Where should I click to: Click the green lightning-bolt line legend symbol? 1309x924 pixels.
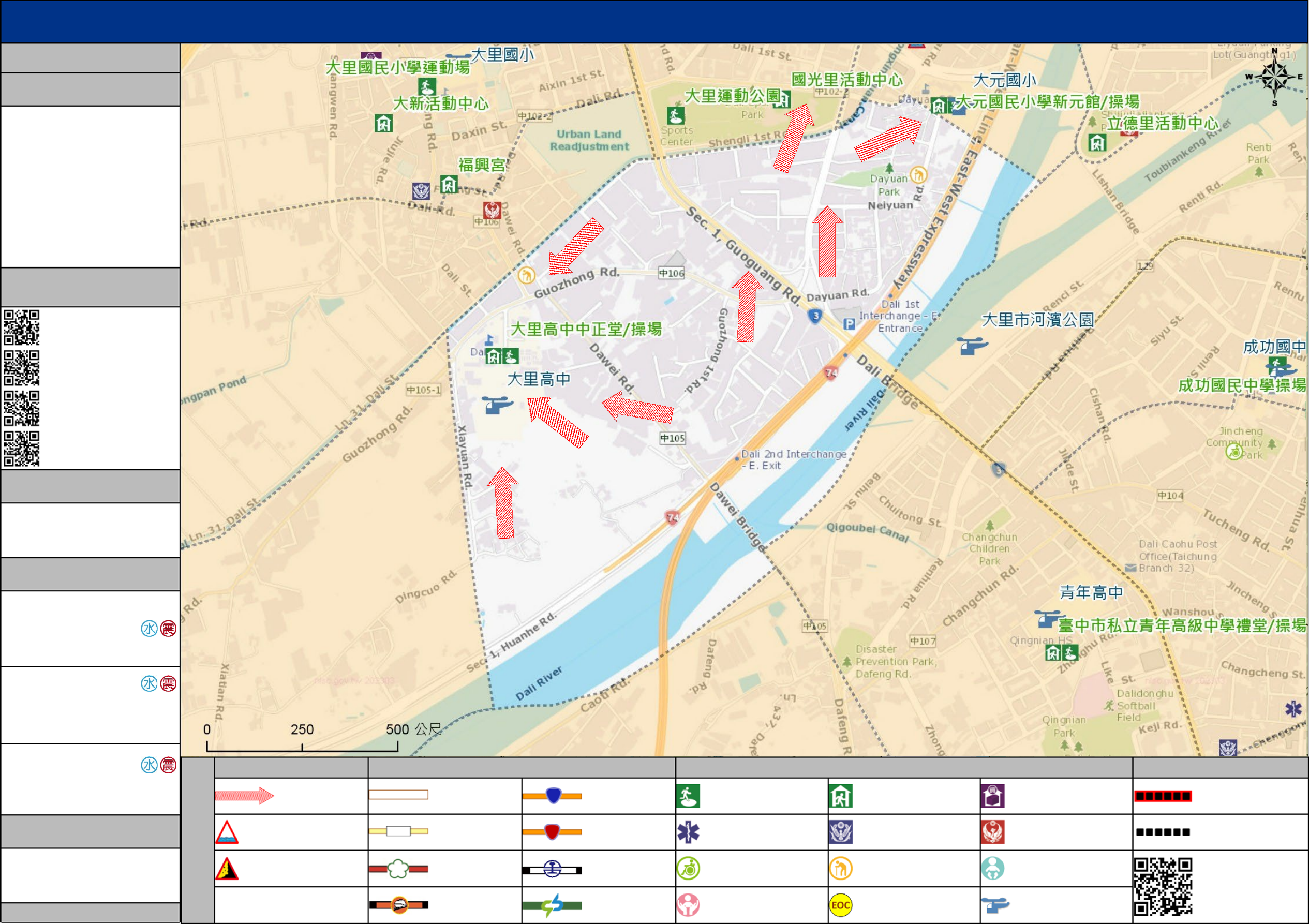pyautogui.click(x=553, y=905)
